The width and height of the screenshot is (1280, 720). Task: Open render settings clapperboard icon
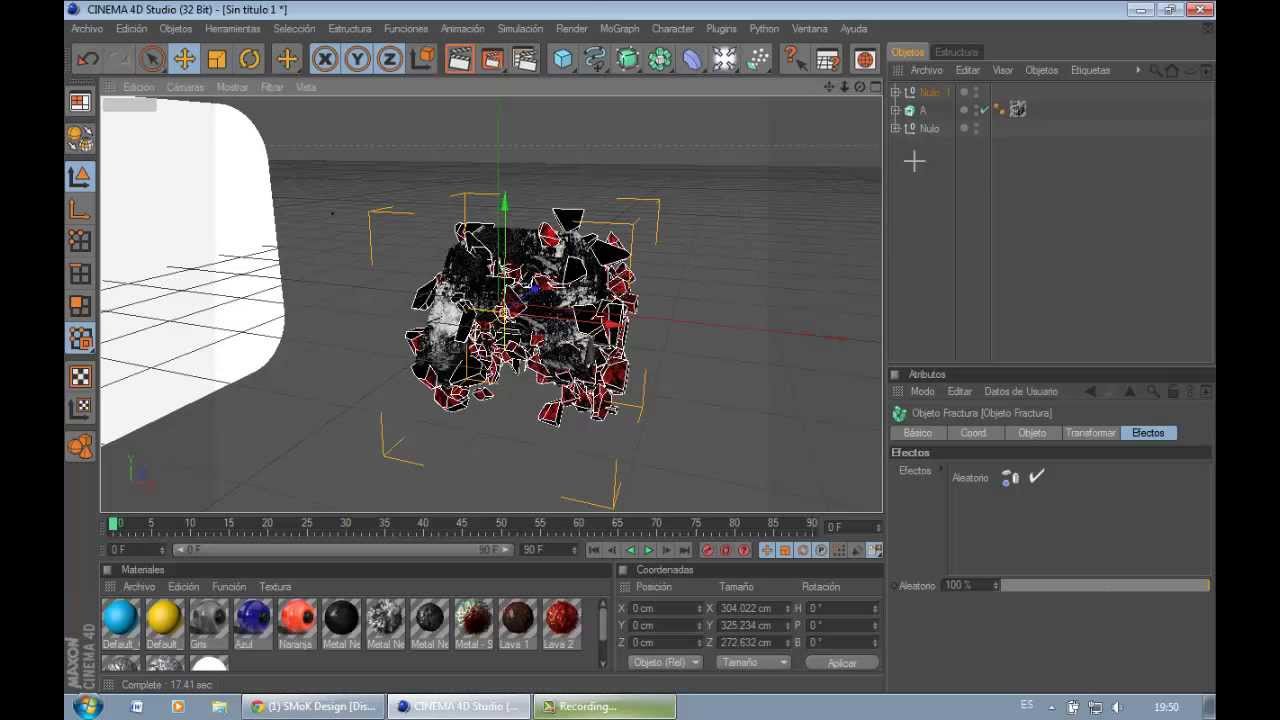pyautogui.click(x=524, y=59)
